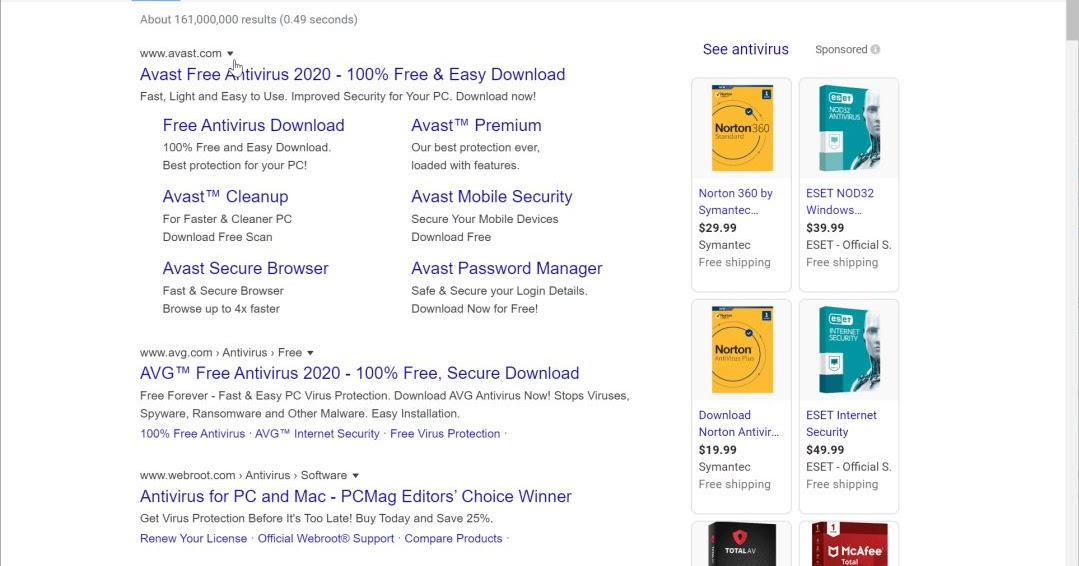The width and height of the screenshot is (1079, 566).
Task: Click the www.avg.com breadcrumb URL
Action: coord(221,353)
